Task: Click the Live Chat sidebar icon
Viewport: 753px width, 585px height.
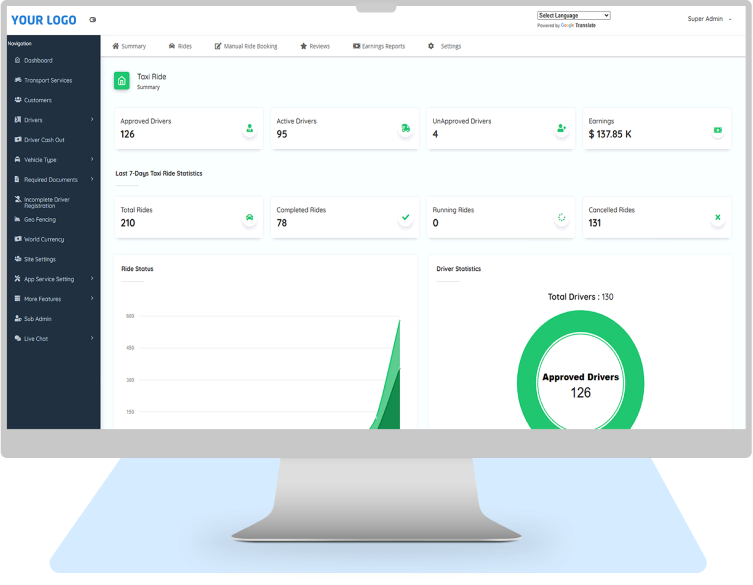Action: [x=18, y=338]
